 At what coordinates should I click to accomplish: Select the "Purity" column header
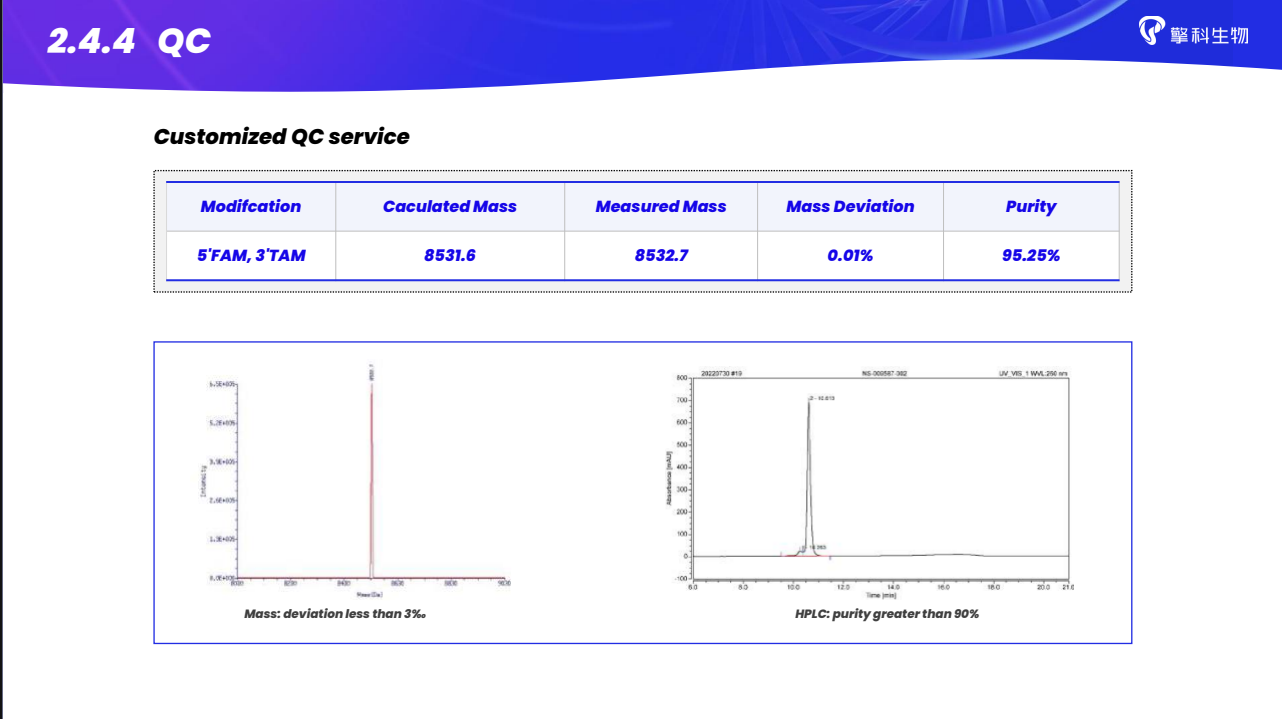coord(1030,207)
